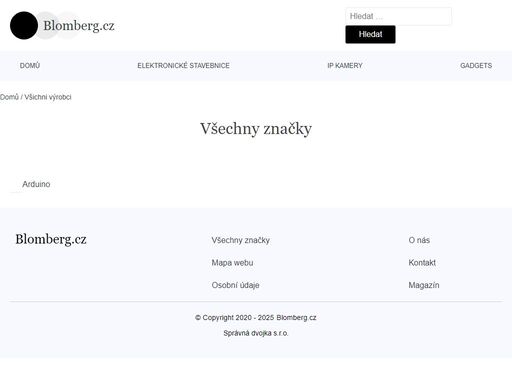Screen dimensions: 512x384
Task: Click the Domů breadcrumb link
Action: pyautogui.click(x=9, y=97)
